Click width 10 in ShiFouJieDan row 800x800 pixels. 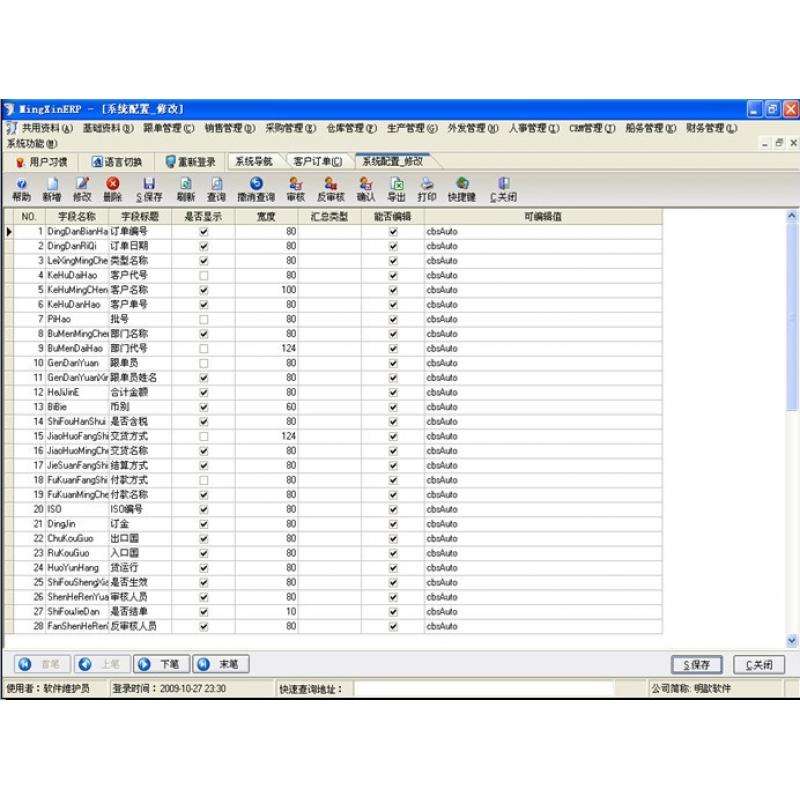[266, 612]
